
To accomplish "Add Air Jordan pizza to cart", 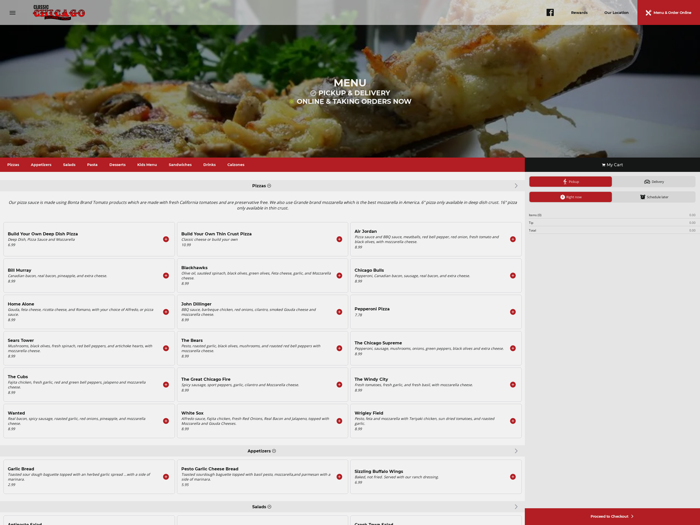I will (x=512, y=239).
